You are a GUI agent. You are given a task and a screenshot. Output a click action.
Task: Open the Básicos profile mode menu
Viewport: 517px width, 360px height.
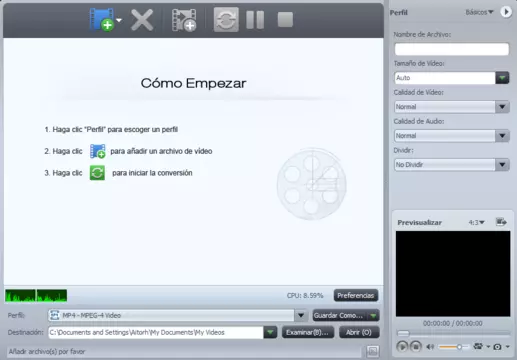479,12
